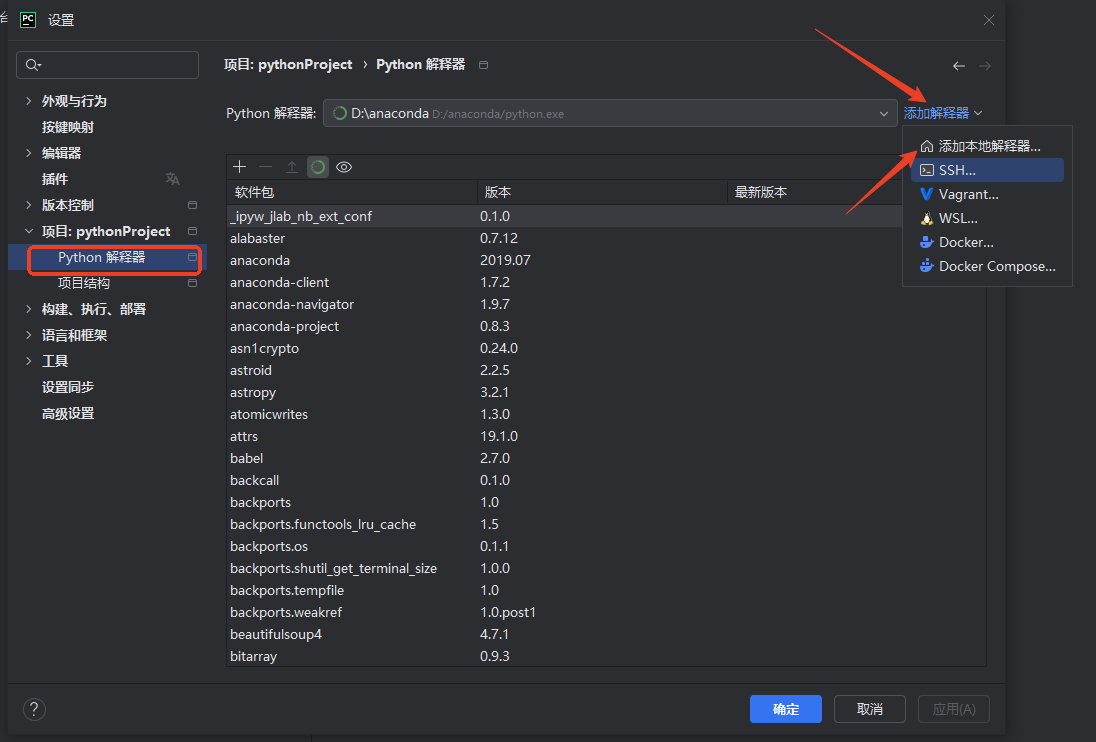Click the minus icon to uninstall a package
Screen dimensions: 1096x742
click(x=266, y=167)
